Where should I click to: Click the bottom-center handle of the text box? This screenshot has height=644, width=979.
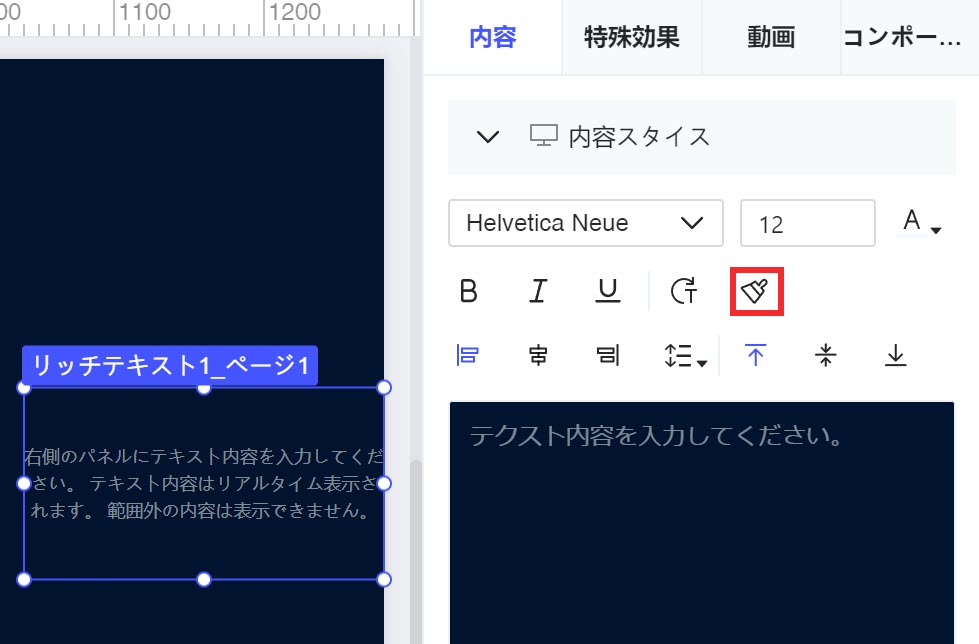pyautogui.click(x=204, y=580)
